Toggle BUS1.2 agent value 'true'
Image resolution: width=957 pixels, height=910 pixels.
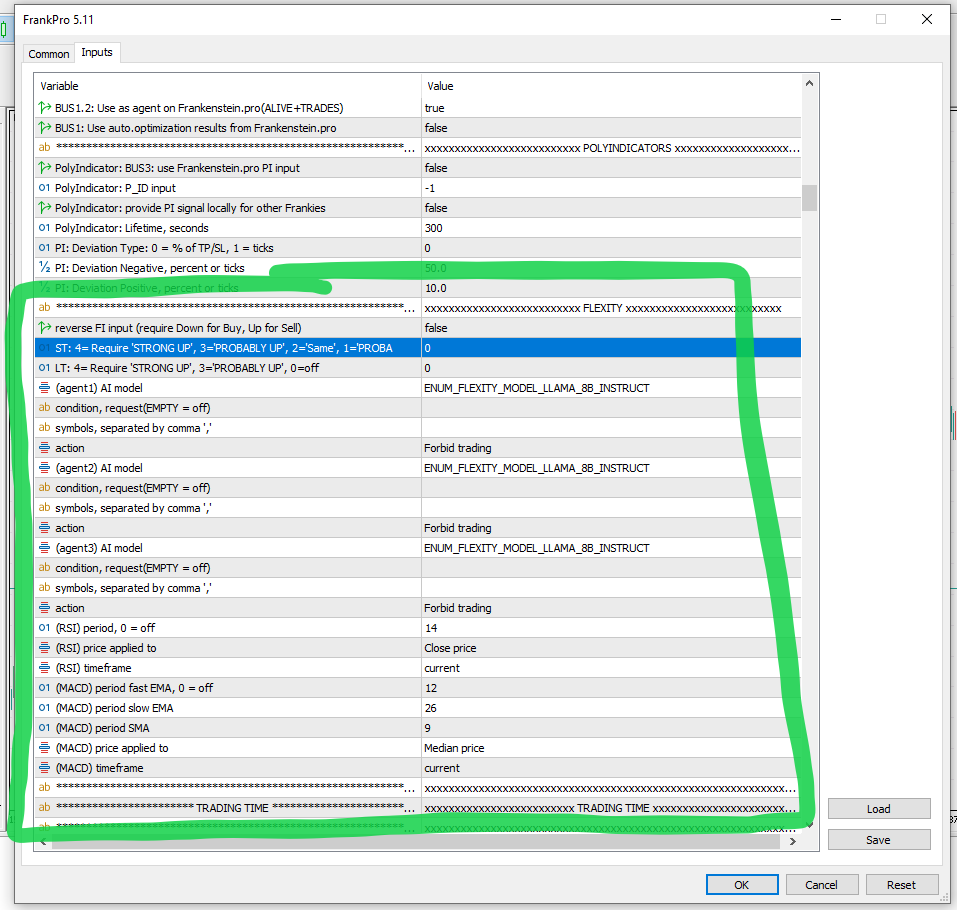611,108
